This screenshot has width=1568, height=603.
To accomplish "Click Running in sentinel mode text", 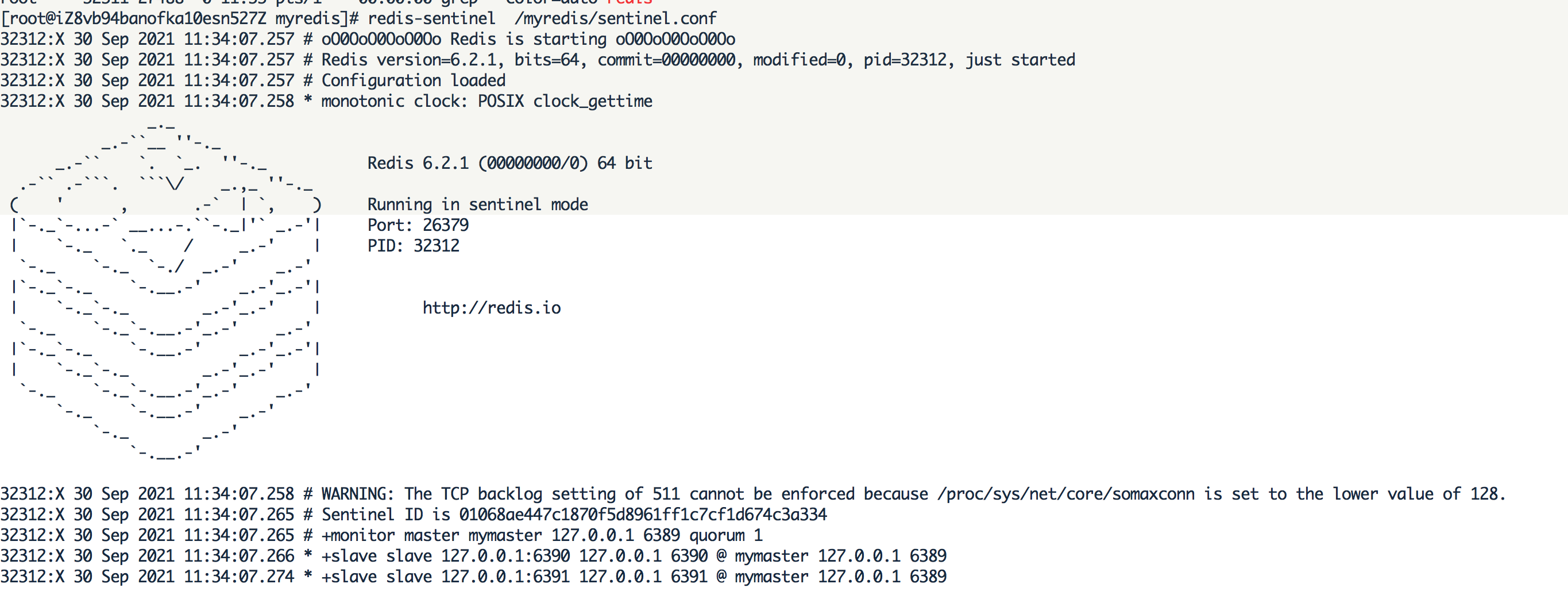I will (x=478, y=204).
